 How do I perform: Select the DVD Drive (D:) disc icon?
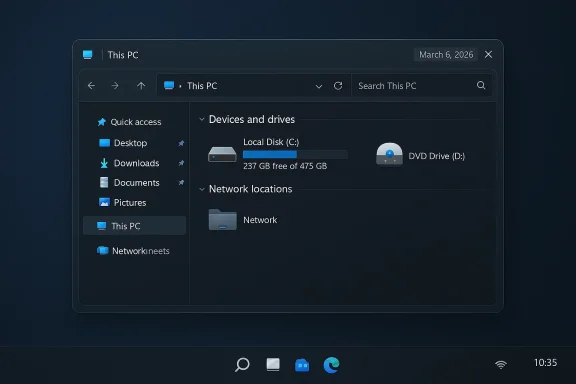(x=389, y=155)
